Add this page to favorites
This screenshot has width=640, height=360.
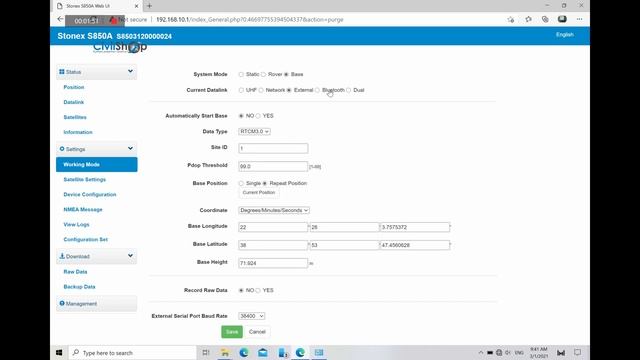[x=511, y=19]
